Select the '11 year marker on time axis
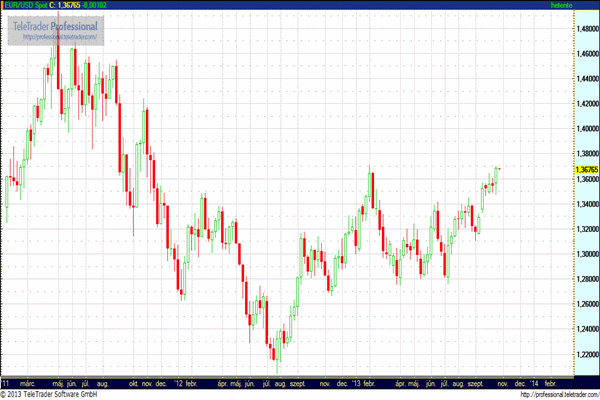This screenshot has width=600, height=400. [x=6, y=382]
